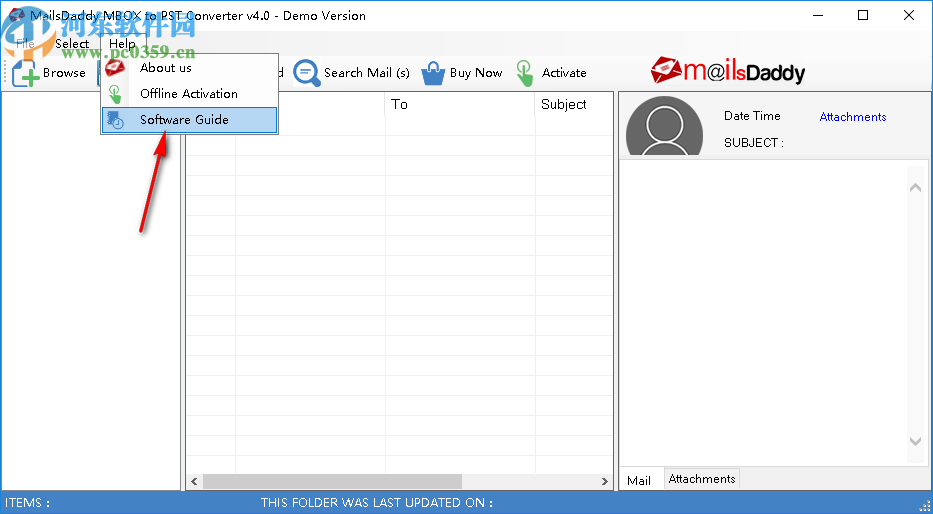933x514 pixels.
Task: Click the Buy Now label
Action: click(476, 73)
